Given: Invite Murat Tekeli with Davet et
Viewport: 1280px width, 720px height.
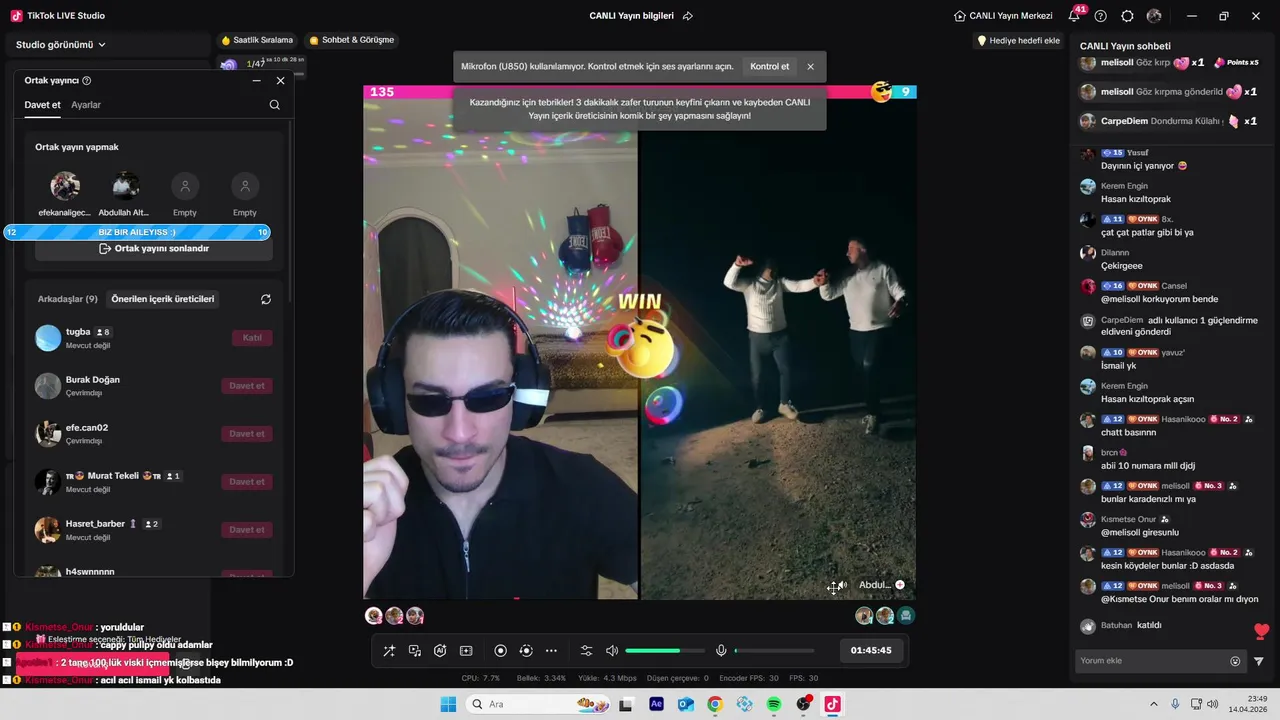Looking at the screenshot, I should 247,482.
